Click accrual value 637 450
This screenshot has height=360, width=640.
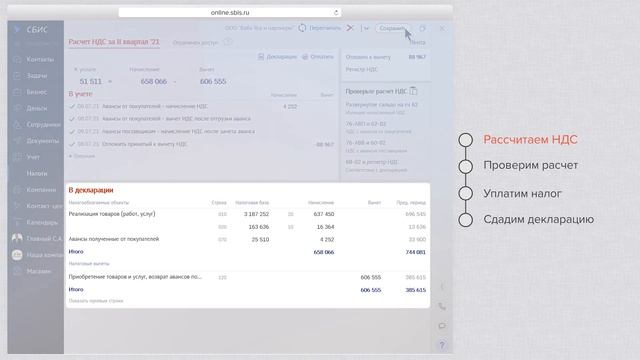click(324, 214)
